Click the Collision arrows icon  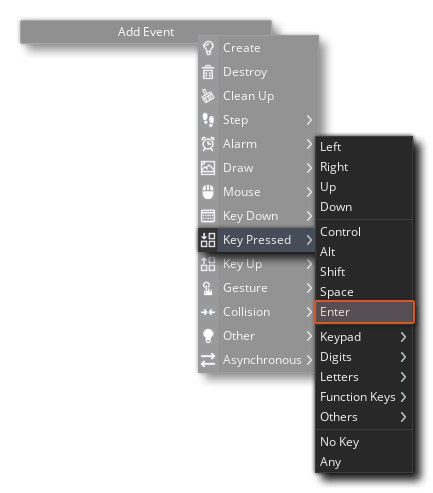point(208,312)
